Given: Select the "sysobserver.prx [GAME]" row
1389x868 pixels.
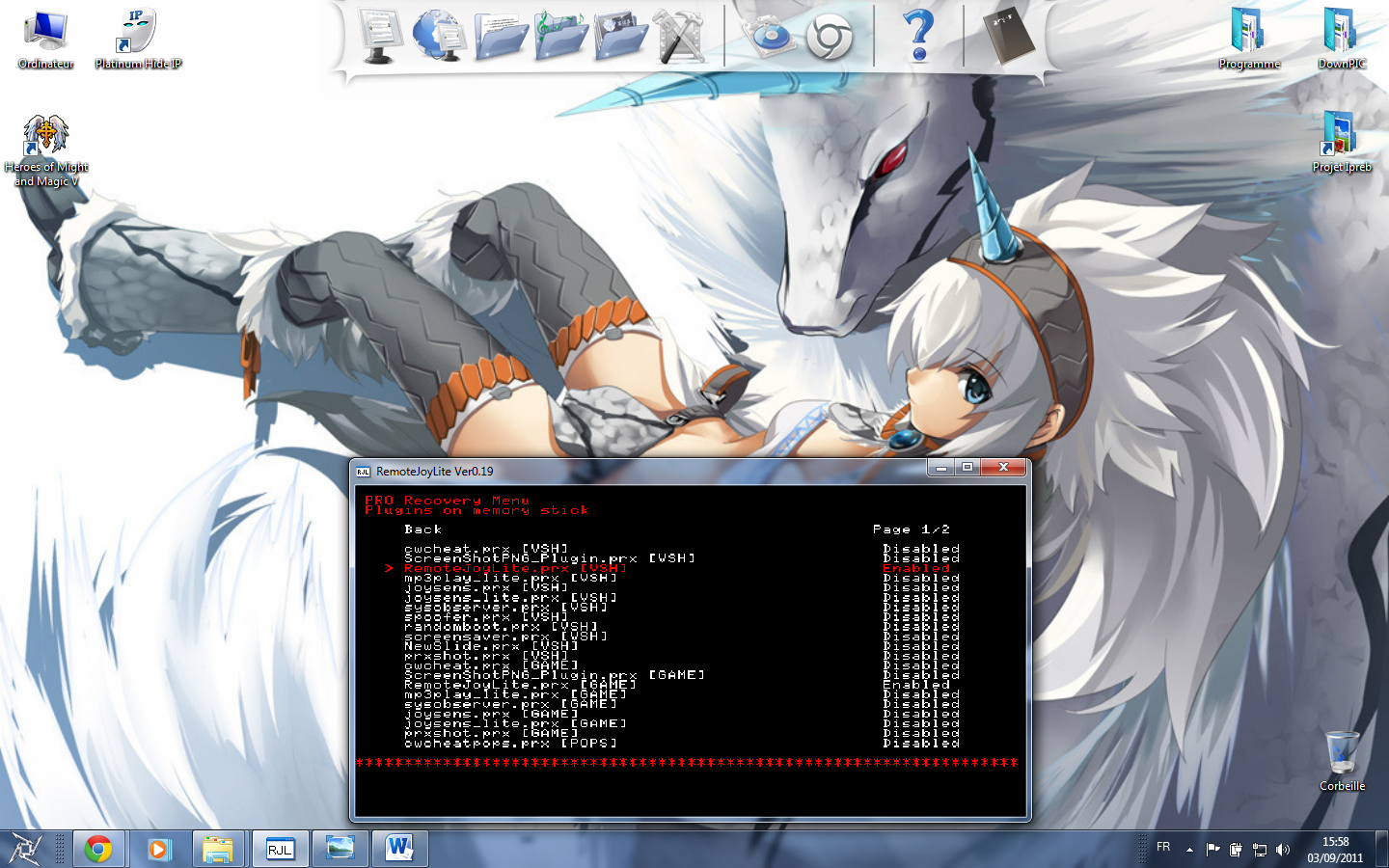Looking at the screenshot, I should (682, 704).
